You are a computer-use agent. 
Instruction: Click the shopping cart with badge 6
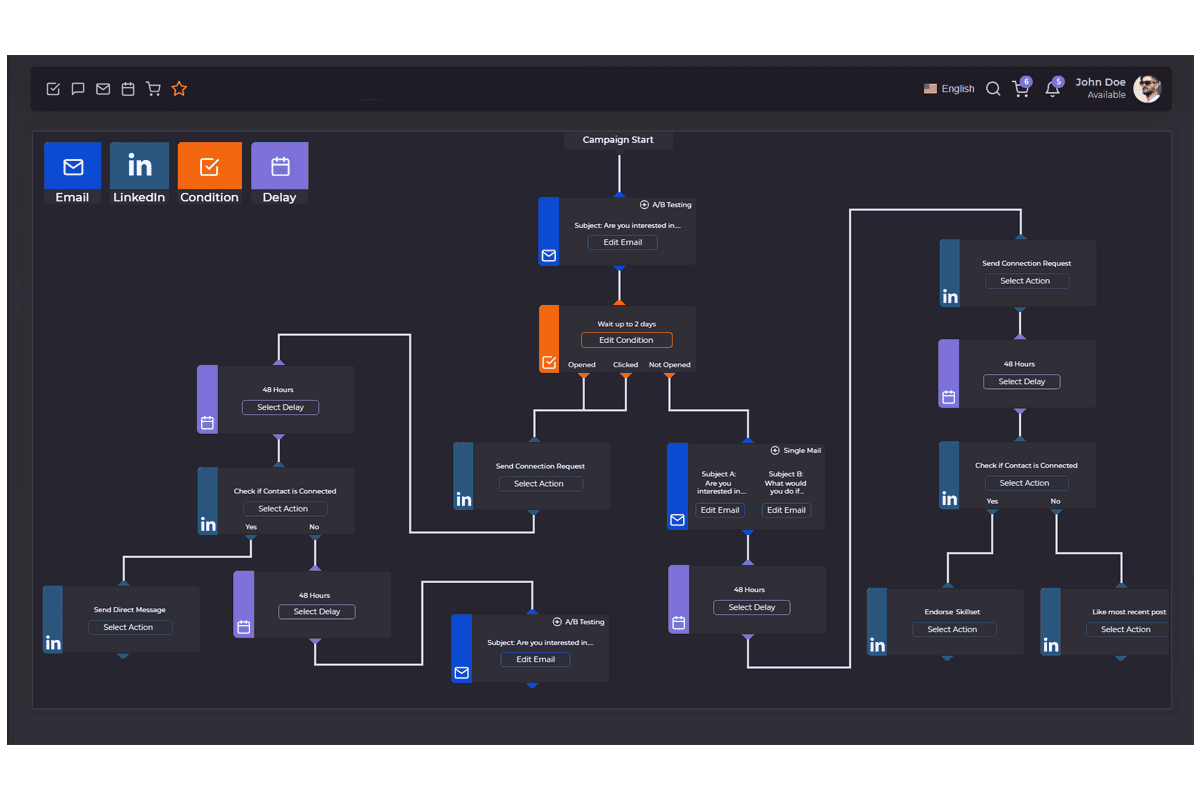(x=1021, y=89)
